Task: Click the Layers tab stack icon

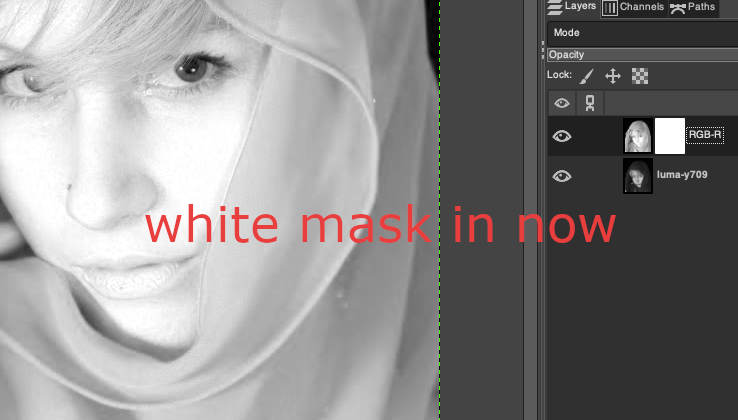Action: tap(555, 8)
